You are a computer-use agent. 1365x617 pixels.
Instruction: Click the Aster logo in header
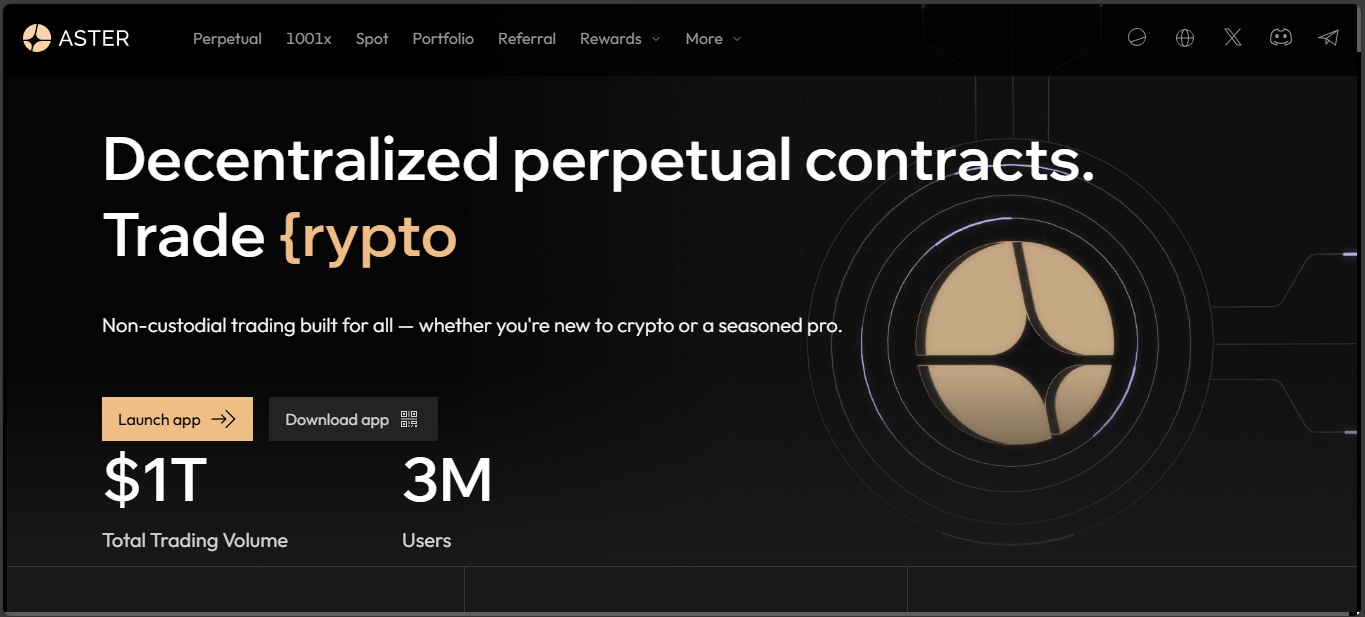coord(76,39)
